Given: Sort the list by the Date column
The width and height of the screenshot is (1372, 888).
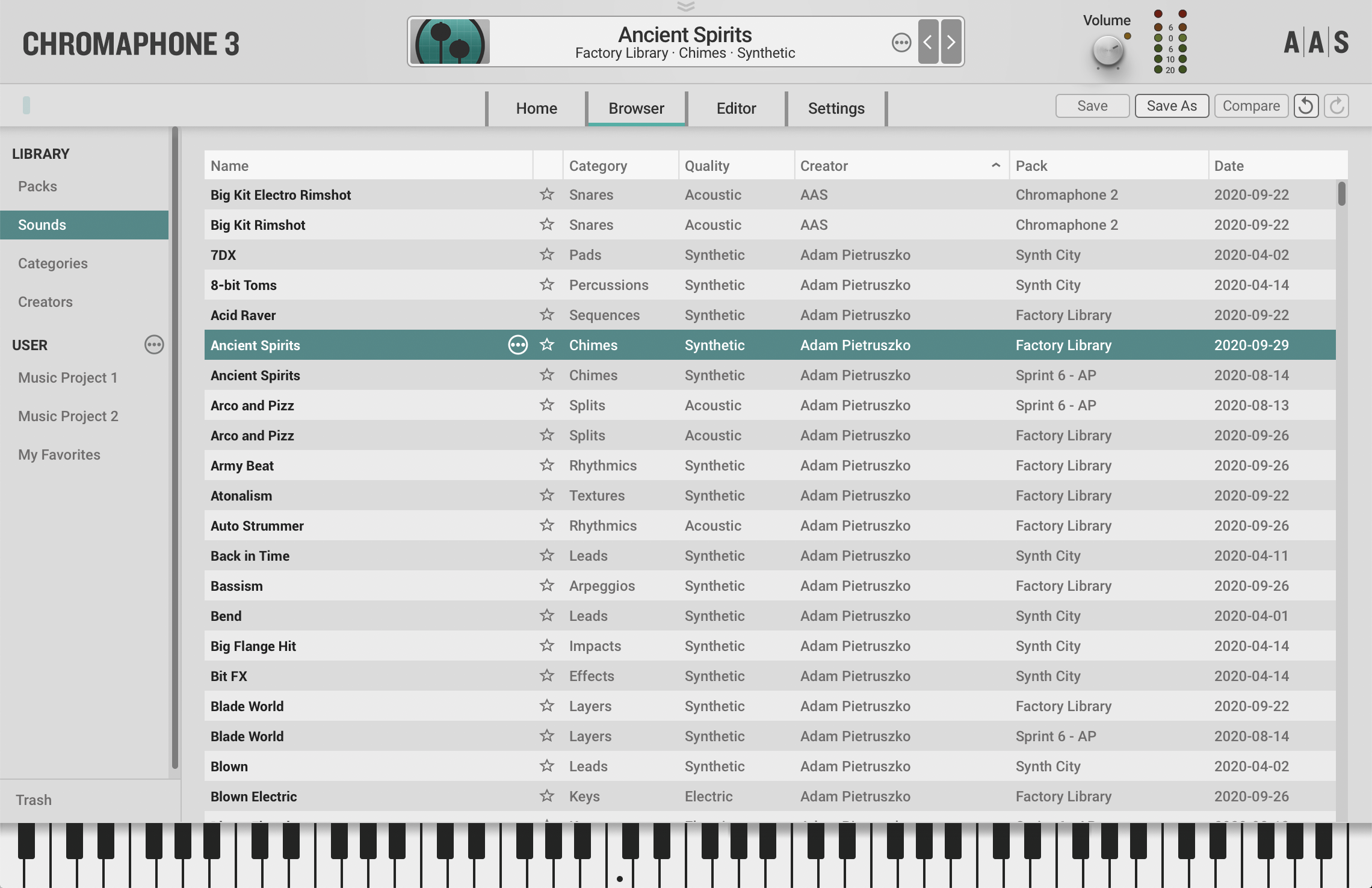Looking at the screenshot, I should point(1228,165).
